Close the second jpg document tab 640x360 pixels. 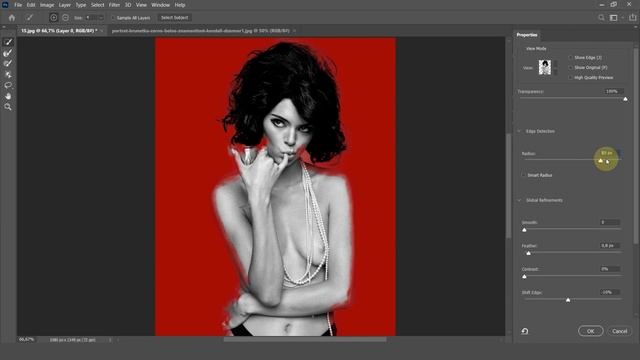(294, 31)
